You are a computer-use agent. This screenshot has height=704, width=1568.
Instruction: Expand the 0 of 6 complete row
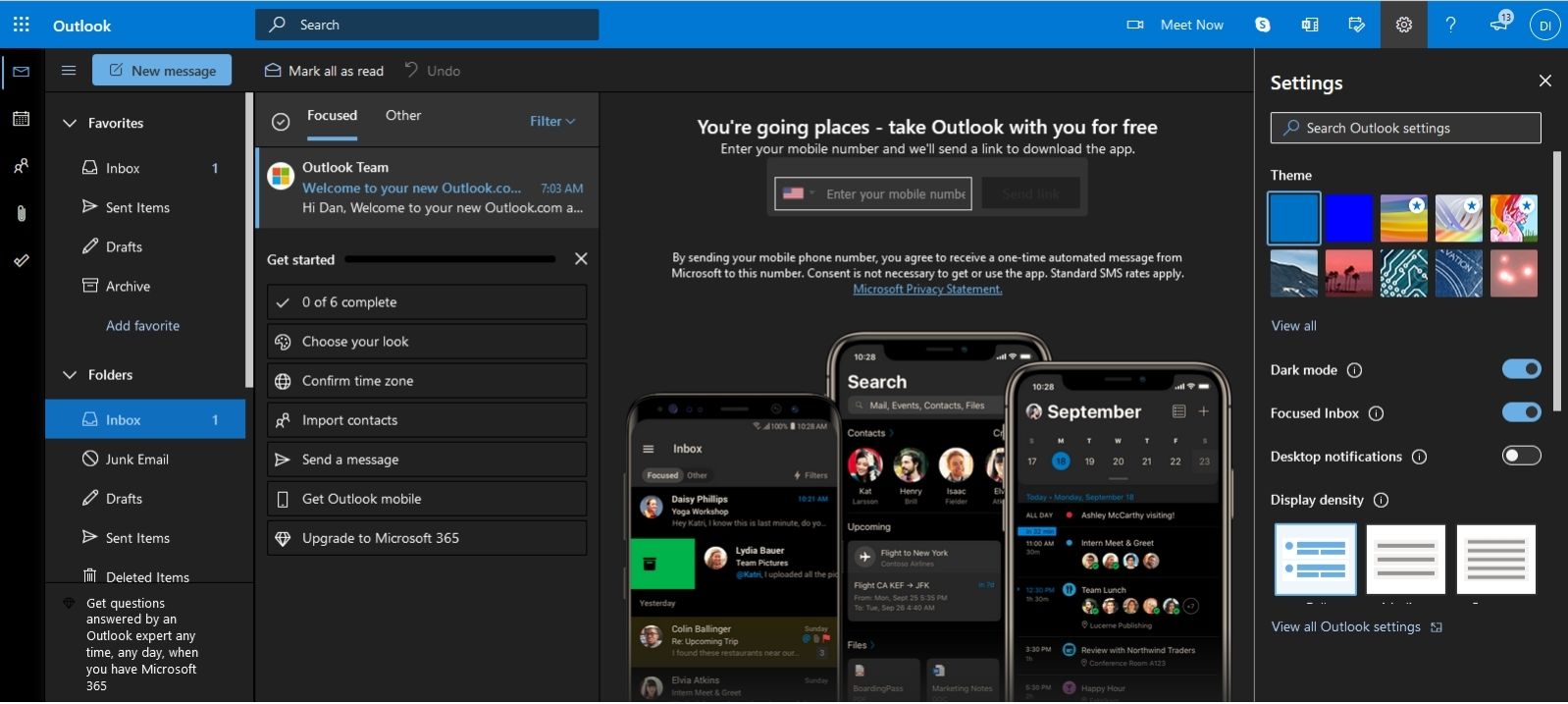[x=427, y=302]
